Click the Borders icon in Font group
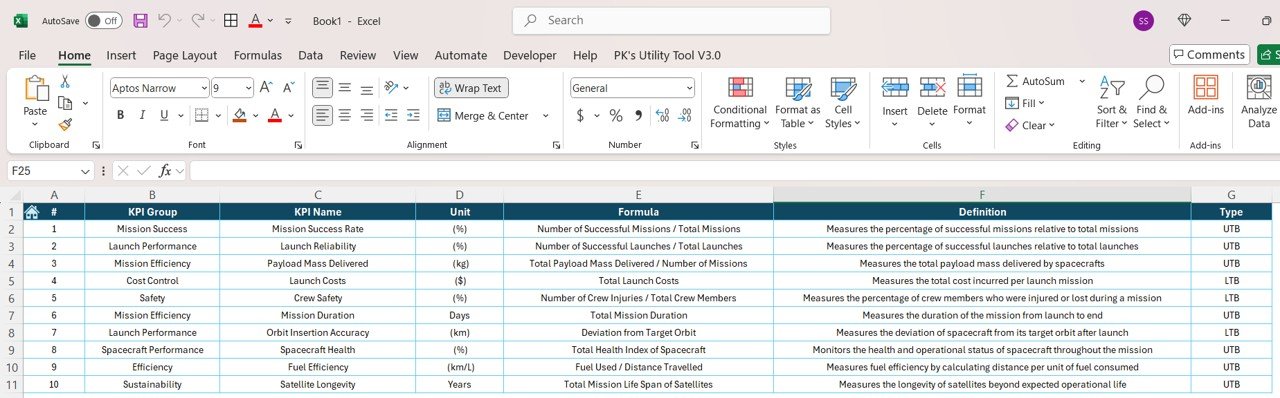The height and width of the screenshot is (398, 1280). pyautogui.click(x=201, y=115)
